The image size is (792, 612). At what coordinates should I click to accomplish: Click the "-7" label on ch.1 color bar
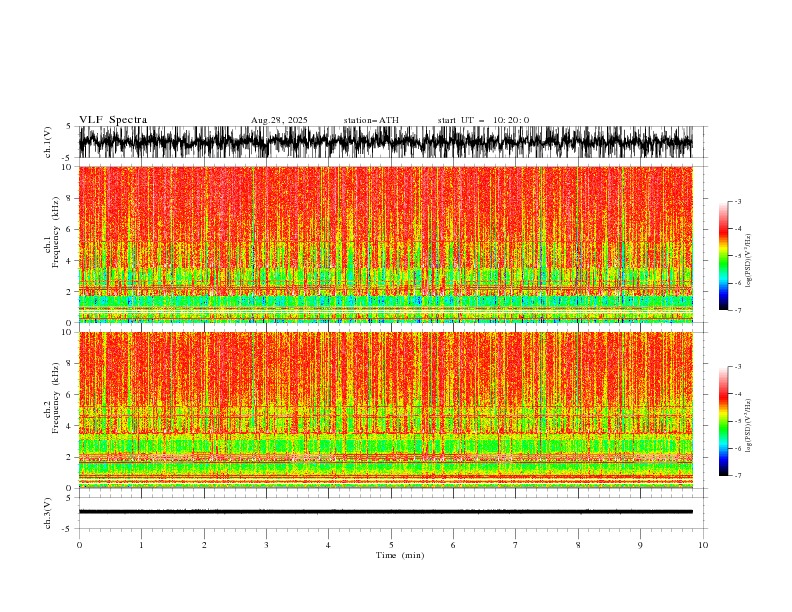click(x=738, y=310)
